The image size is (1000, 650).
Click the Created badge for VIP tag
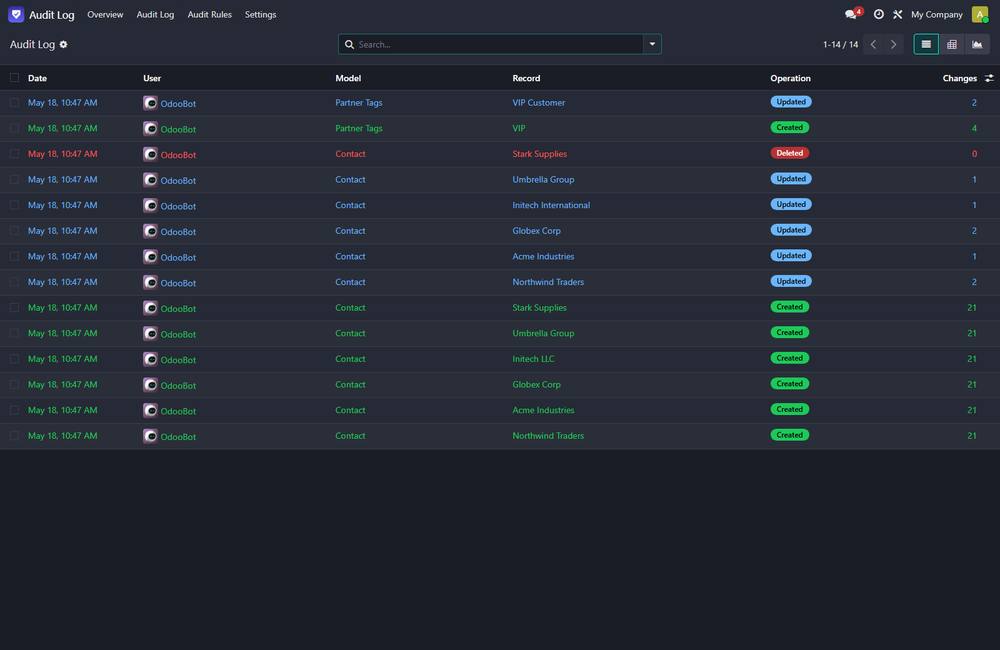(x=790, y=128)
